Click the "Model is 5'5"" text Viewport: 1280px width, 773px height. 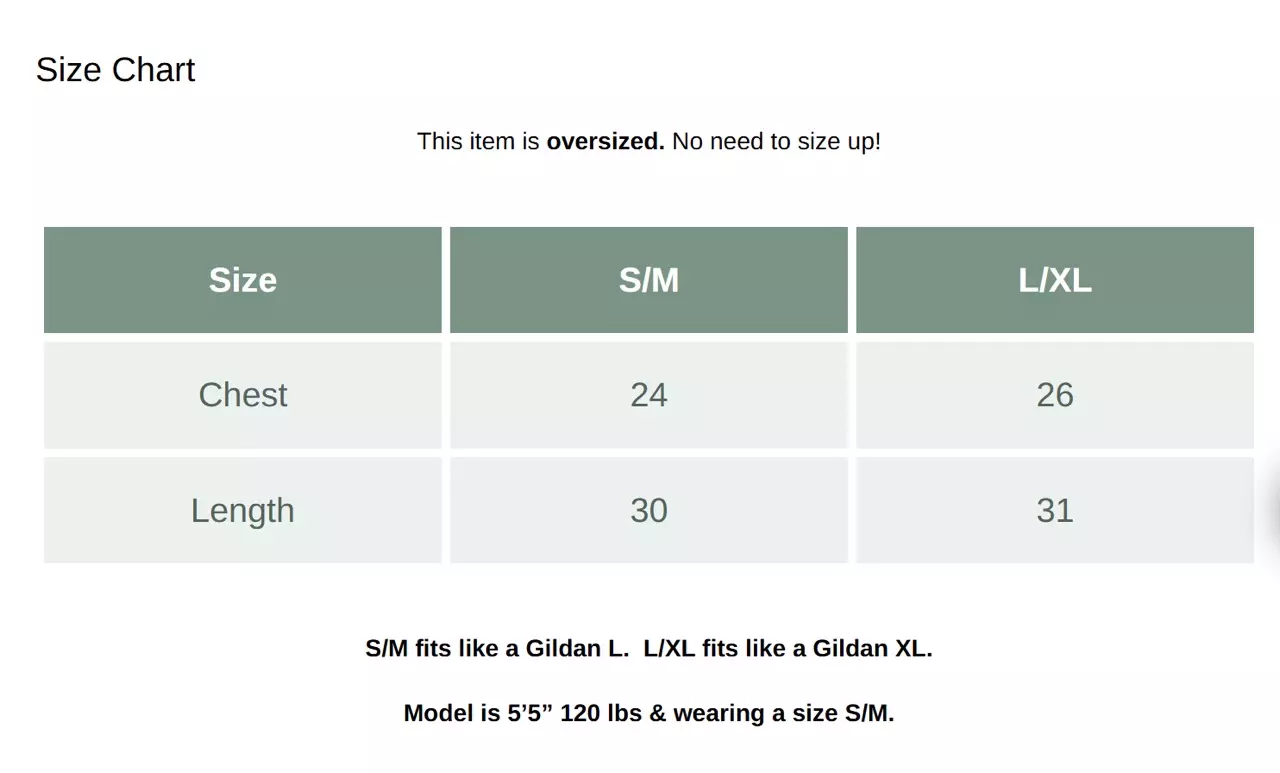(479, 713)
